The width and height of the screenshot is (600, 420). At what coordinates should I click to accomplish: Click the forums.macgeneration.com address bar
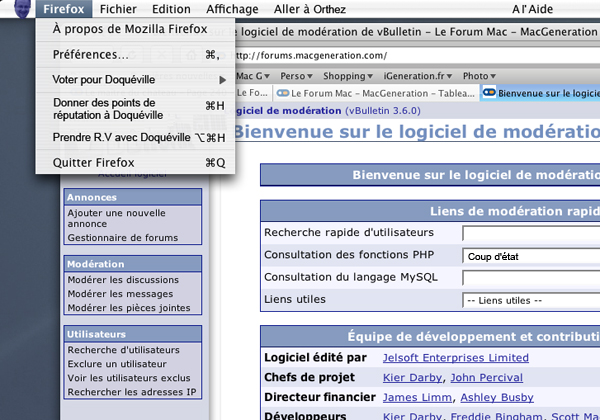[x=400, y=55]
